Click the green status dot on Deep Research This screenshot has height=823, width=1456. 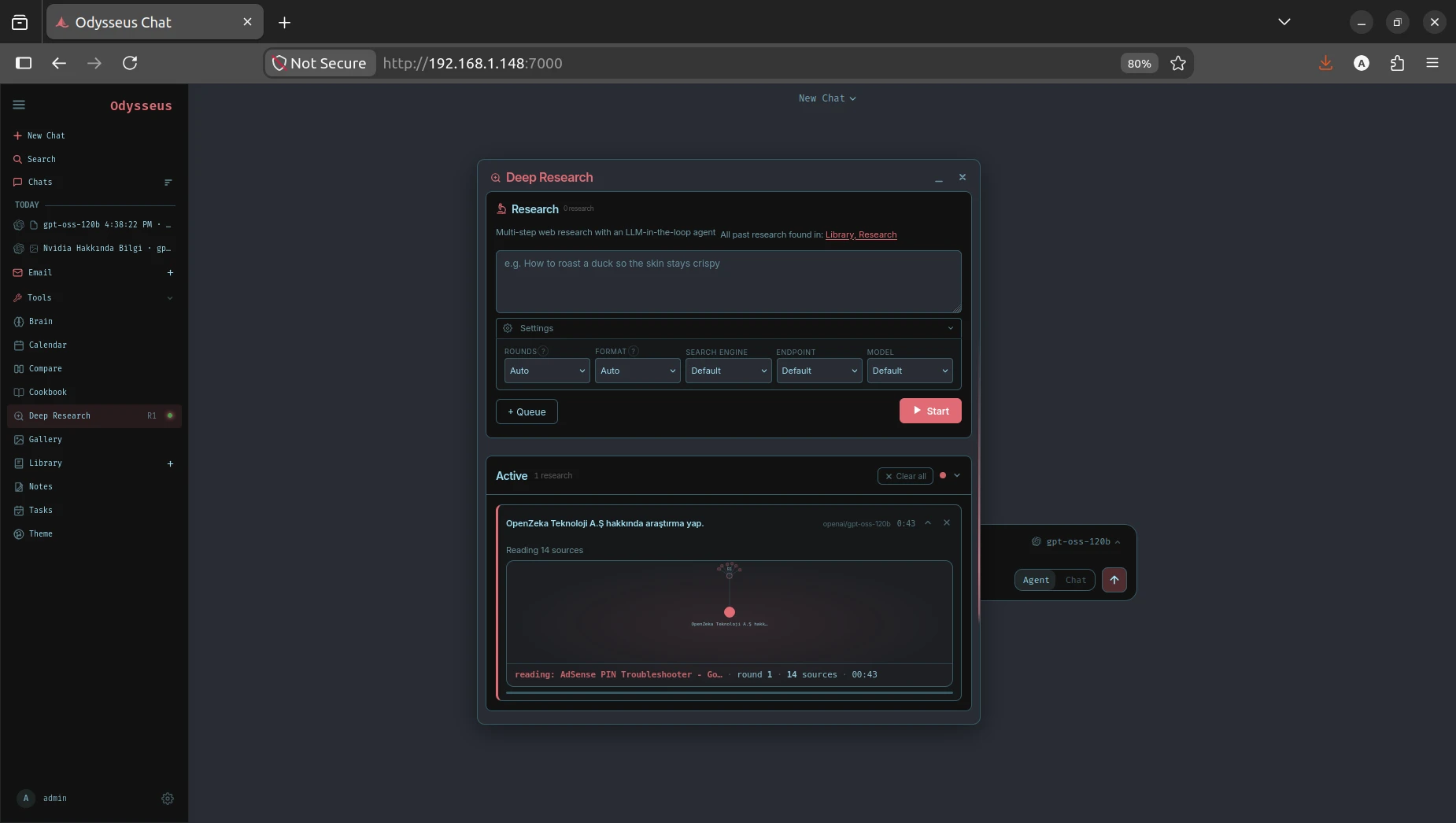coord(169,415)
